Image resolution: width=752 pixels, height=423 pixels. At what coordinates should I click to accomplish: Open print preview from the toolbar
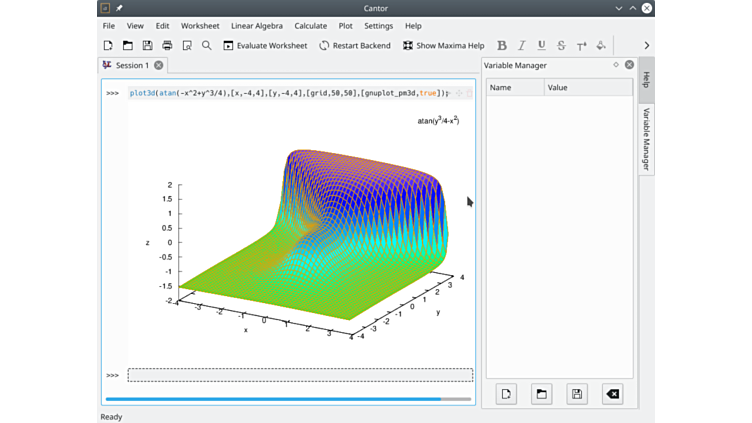[x=187, y=45]
